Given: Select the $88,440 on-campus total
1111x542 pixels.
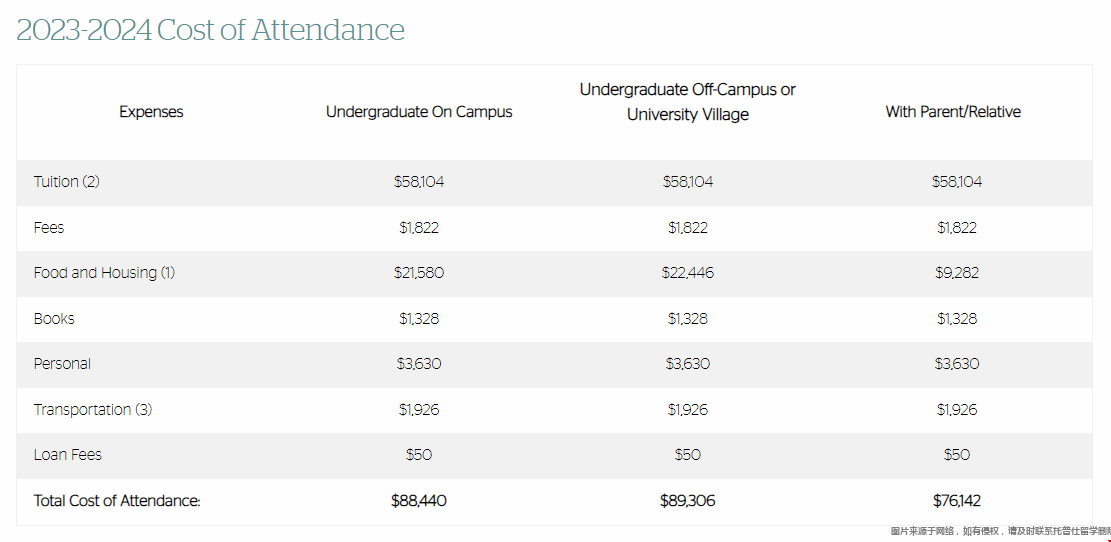Looking at the screenshot, I should point(419,501).
